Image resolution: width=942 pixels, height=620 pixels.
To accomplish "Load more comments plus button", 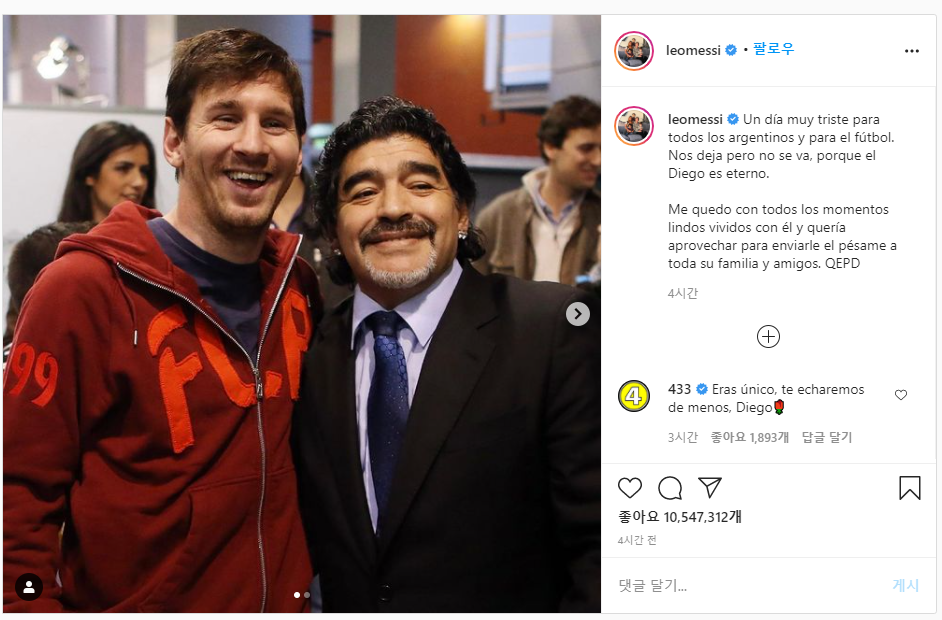I will 768,337.
